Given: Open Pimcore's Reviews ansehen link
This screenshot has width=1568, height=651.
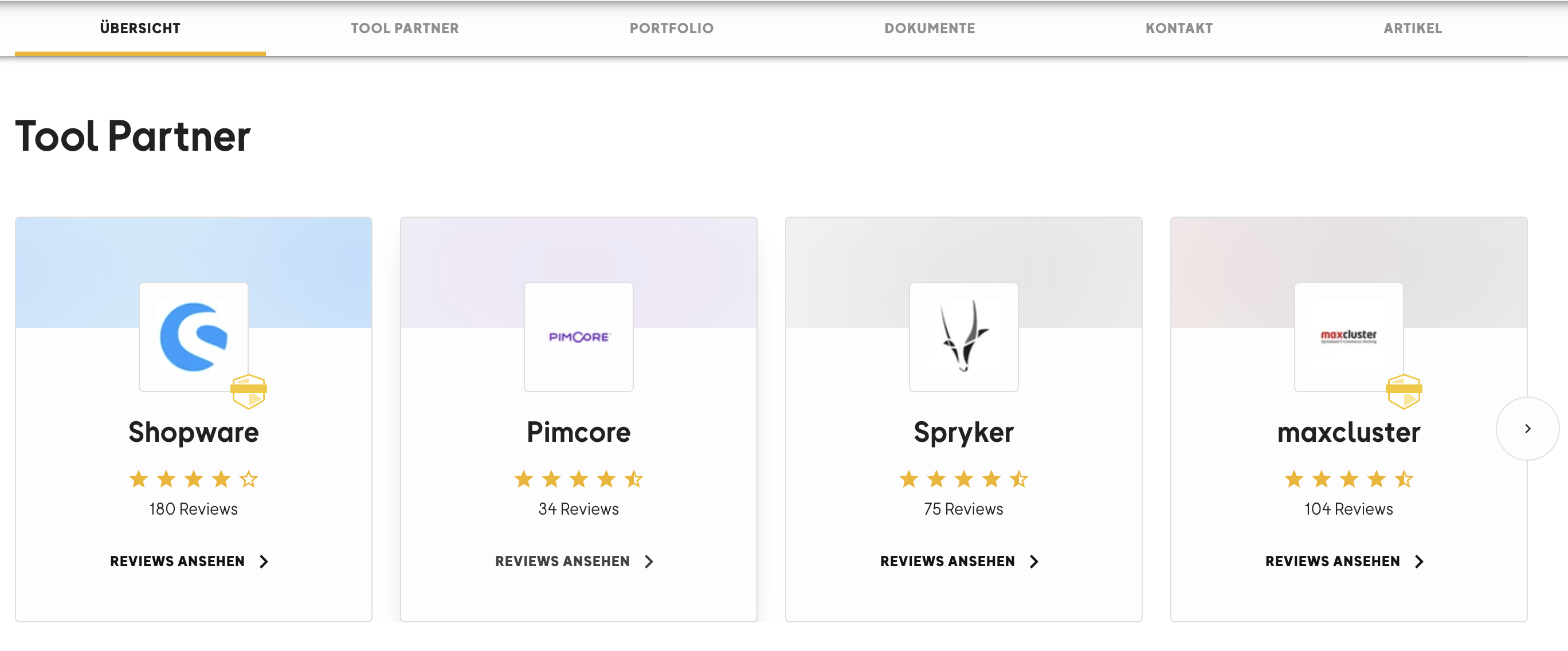Looking at the screenshot, I should (x=574, y=561).
